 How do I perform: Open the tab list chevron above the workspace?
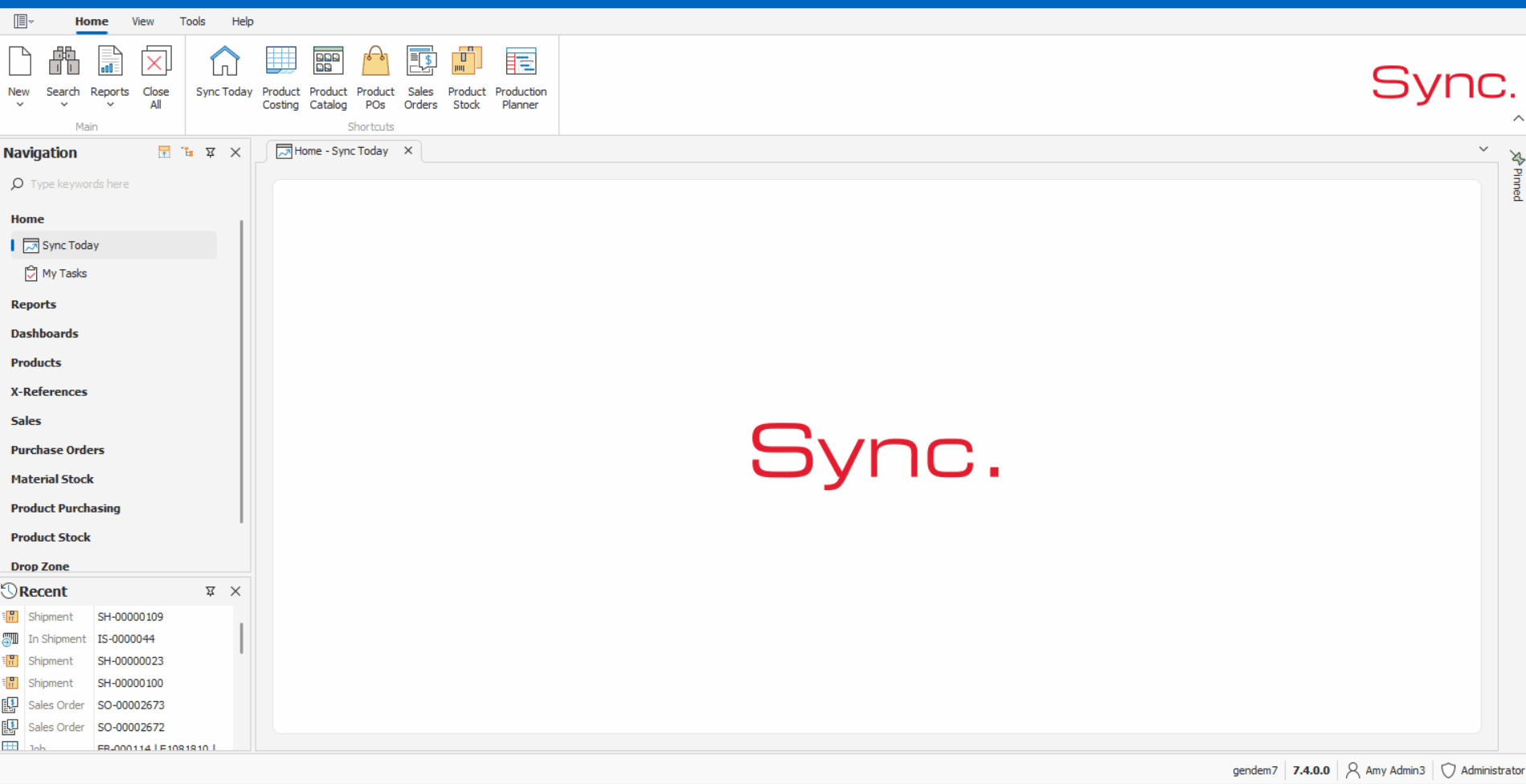(x=1483, y=149)
